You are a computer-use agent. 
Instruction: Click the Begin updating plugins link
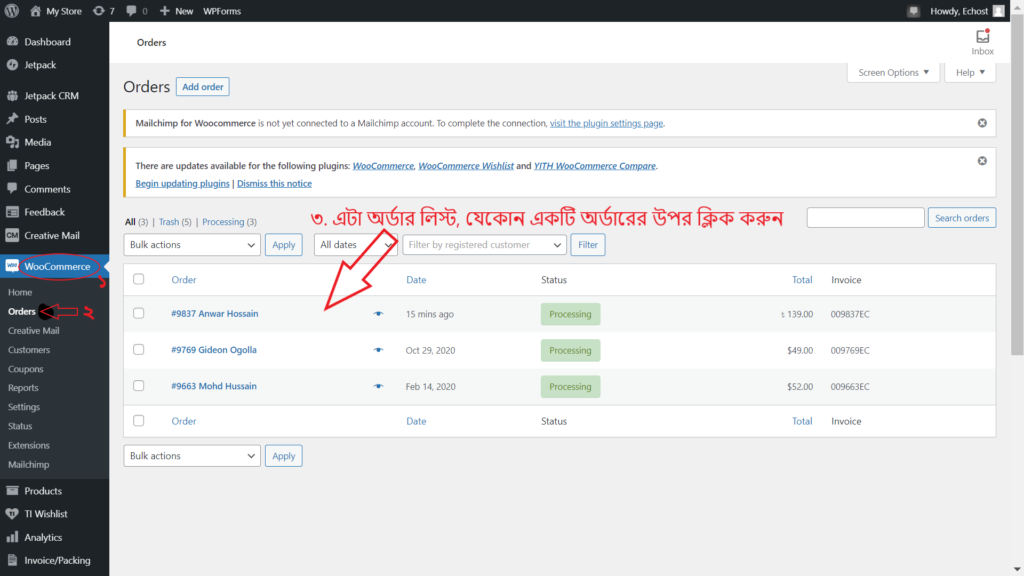click(182, 184)
